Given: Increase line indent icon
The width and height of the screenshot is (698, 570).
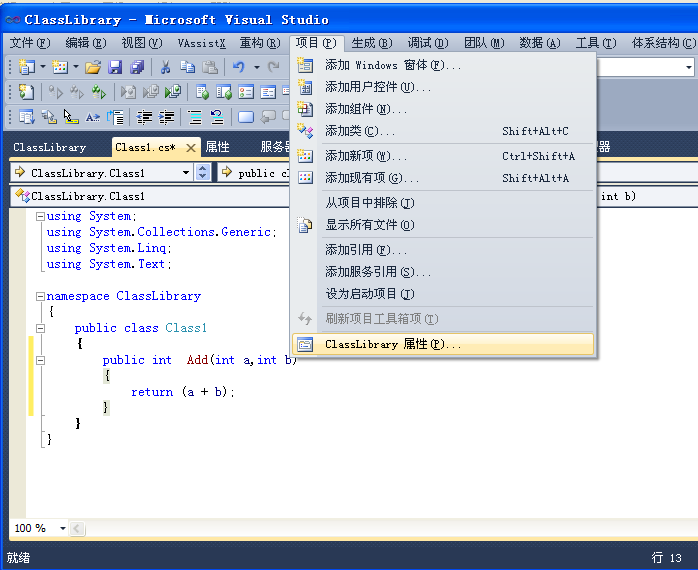Looking at the screenshot, I should click(x=166, y=117).
